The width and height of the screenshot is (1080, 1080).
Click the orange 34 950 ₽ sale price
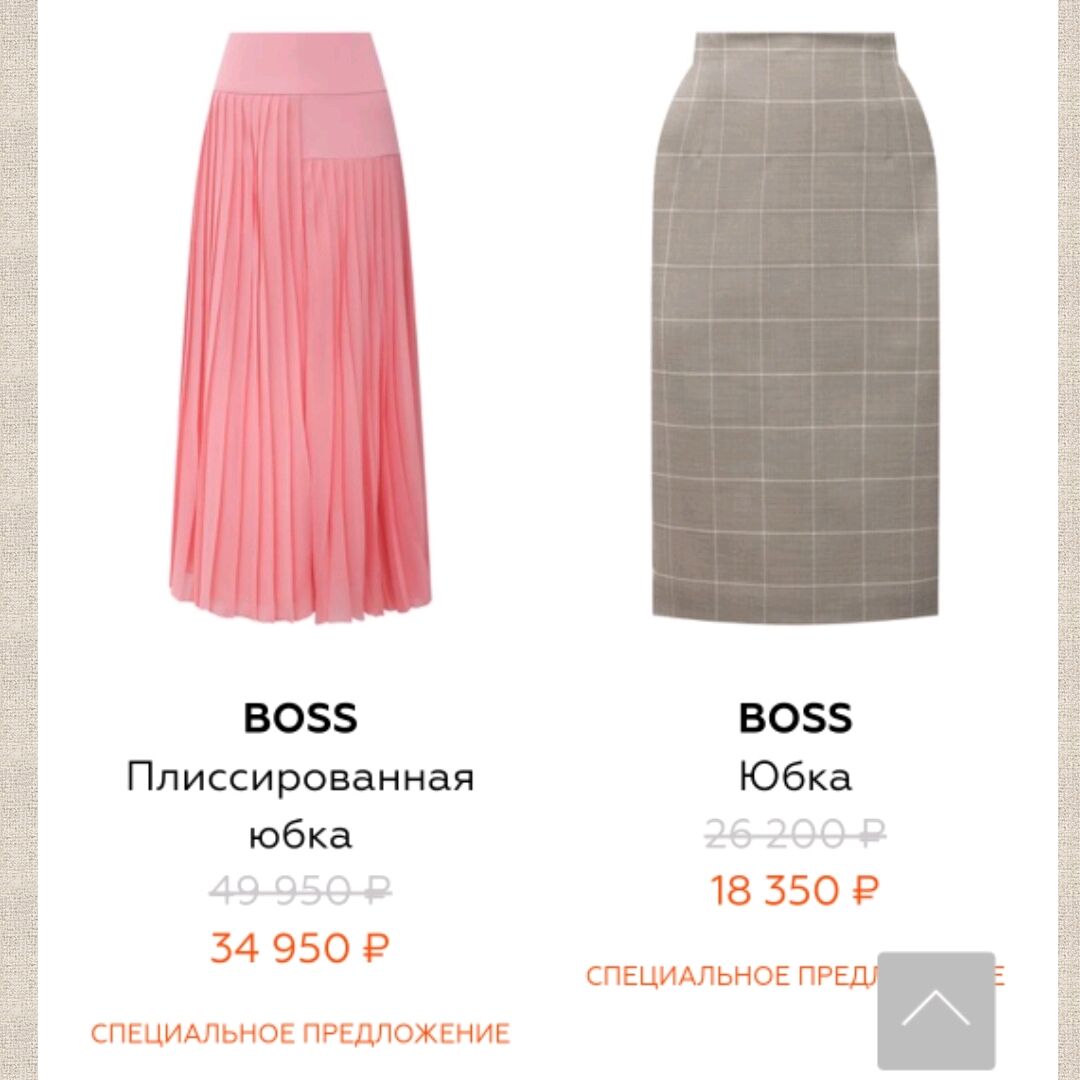coord(300,947)
